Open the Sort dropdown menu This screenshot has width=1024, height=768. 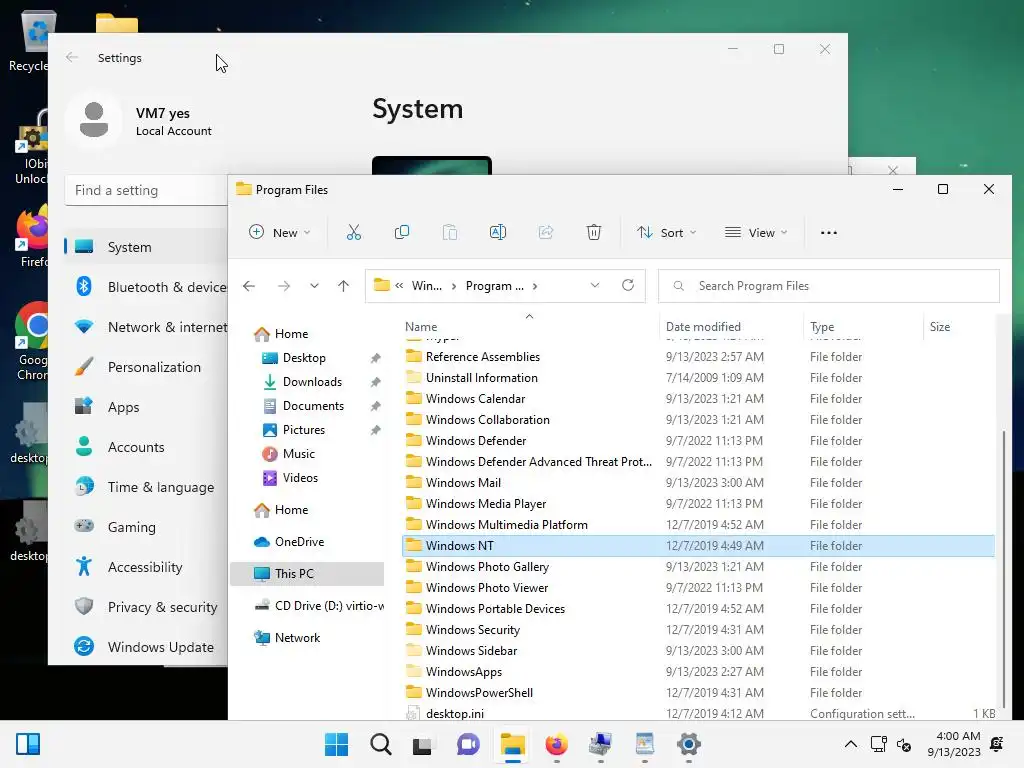pyautogui.click(x=667, y=232)
